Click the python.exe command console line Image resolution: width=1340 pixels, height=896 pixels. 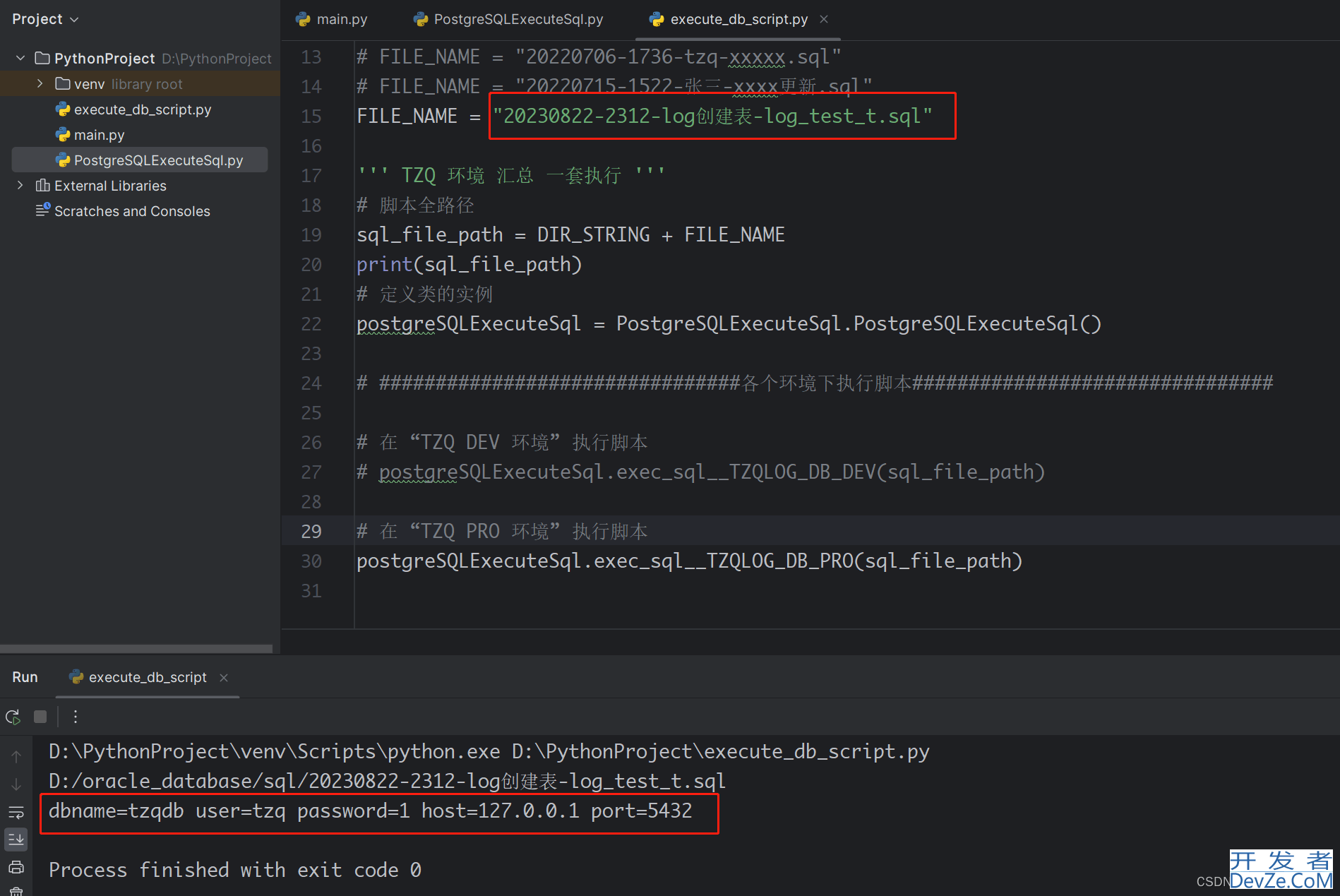tap(489, 751)
